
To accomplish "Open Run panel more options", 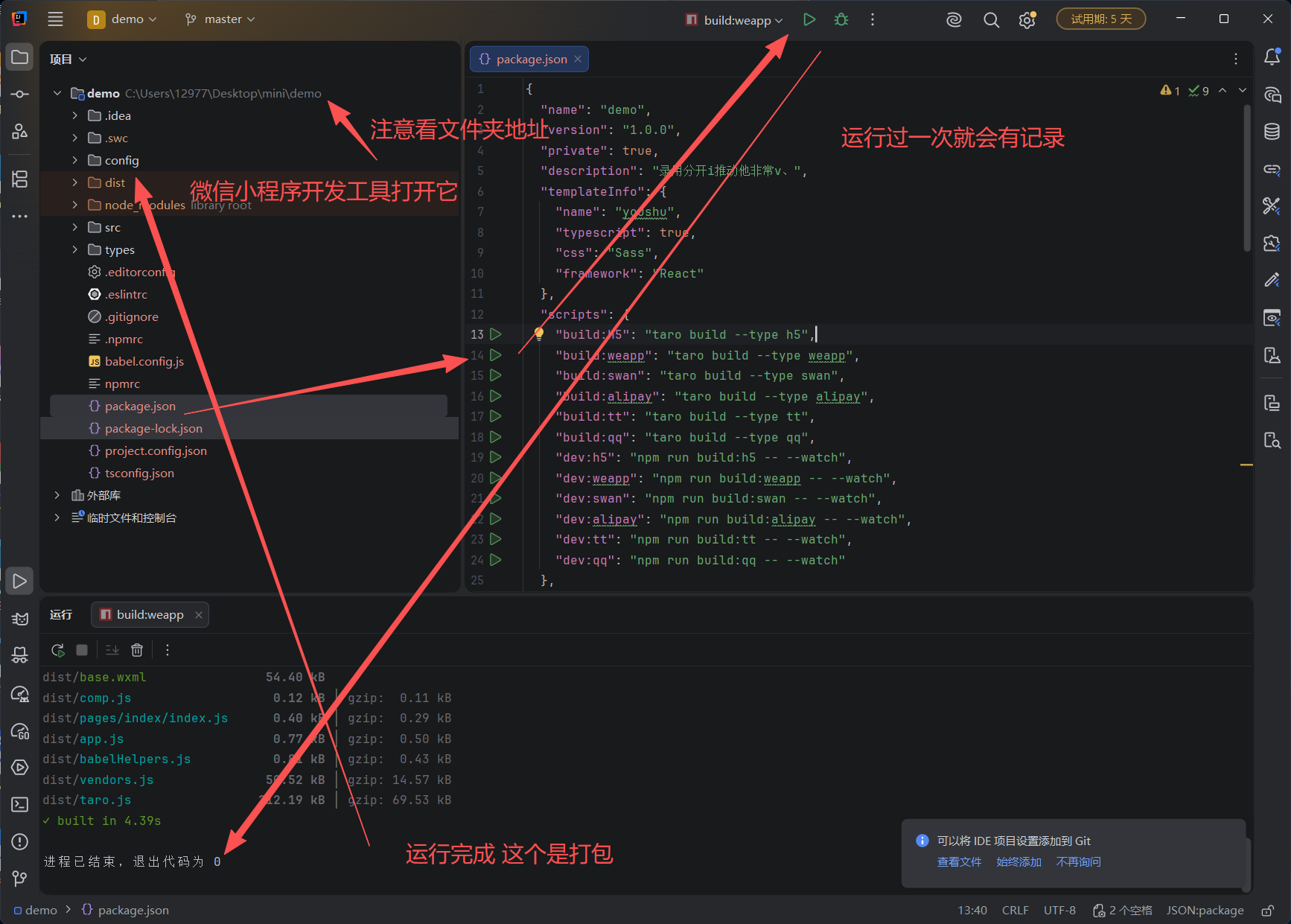I will (168, 650).
